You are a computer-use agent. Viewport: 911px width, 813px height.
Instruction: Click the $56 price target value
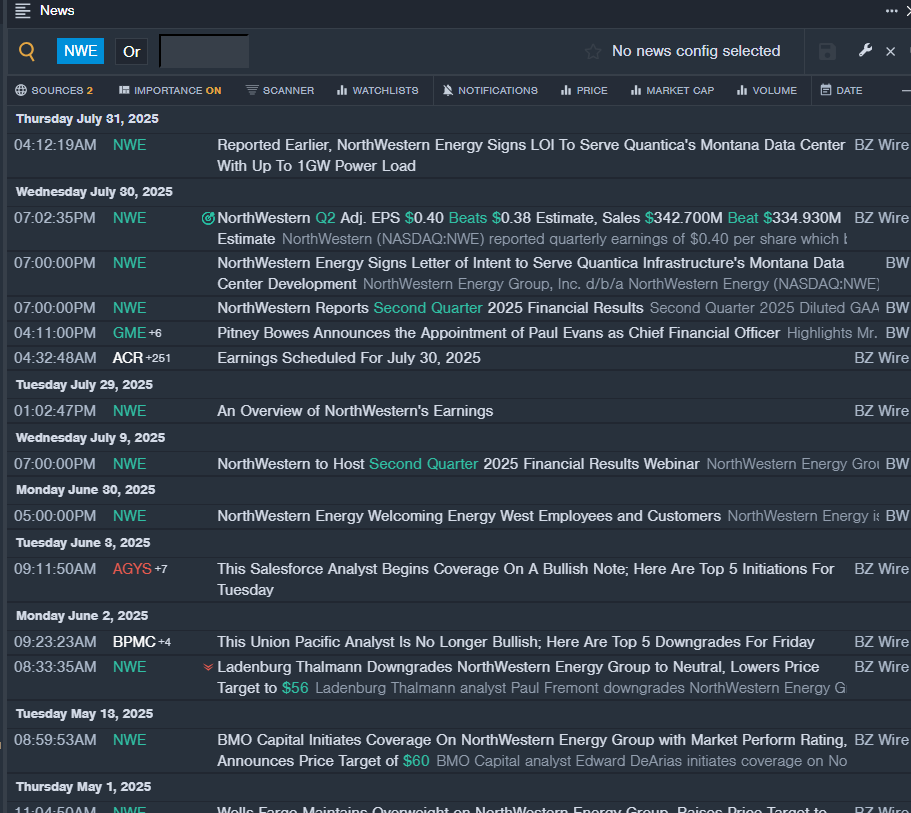pyautogui.click(x=295, y=688)
